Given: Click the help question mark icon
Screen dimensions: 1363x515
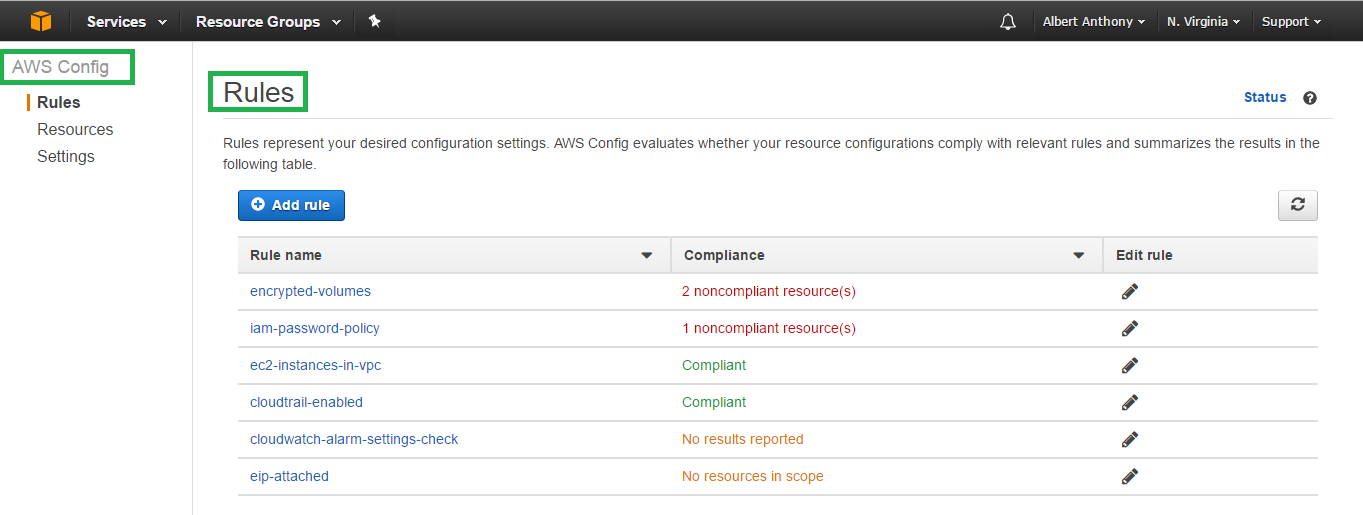Looking at the screenshot, I should tap(1310, 98).
